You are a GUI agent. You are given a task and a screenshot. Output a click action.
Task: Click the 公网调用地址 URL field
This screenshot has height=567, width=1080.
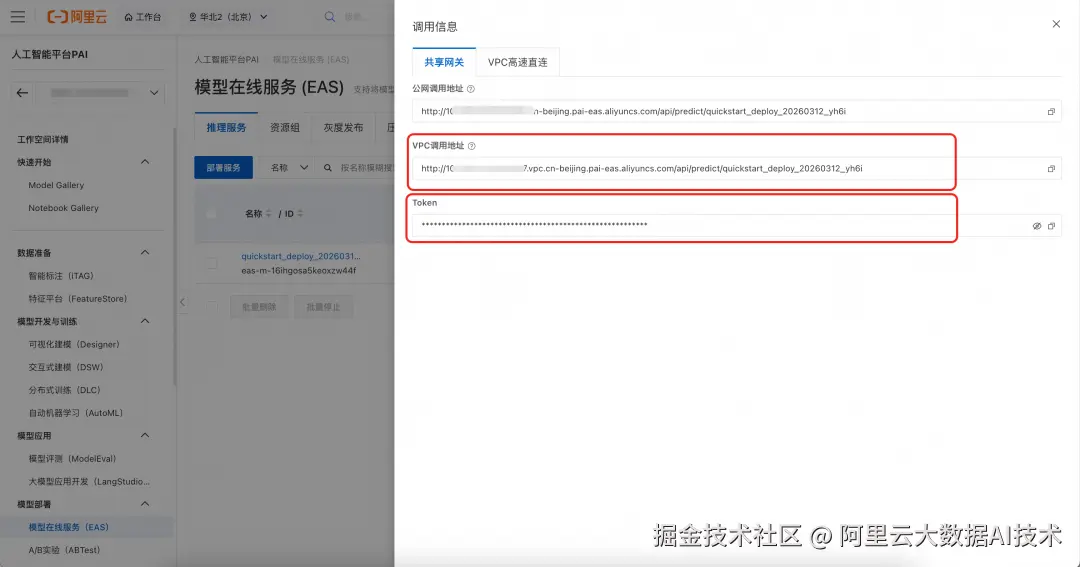tap(736, 111)
